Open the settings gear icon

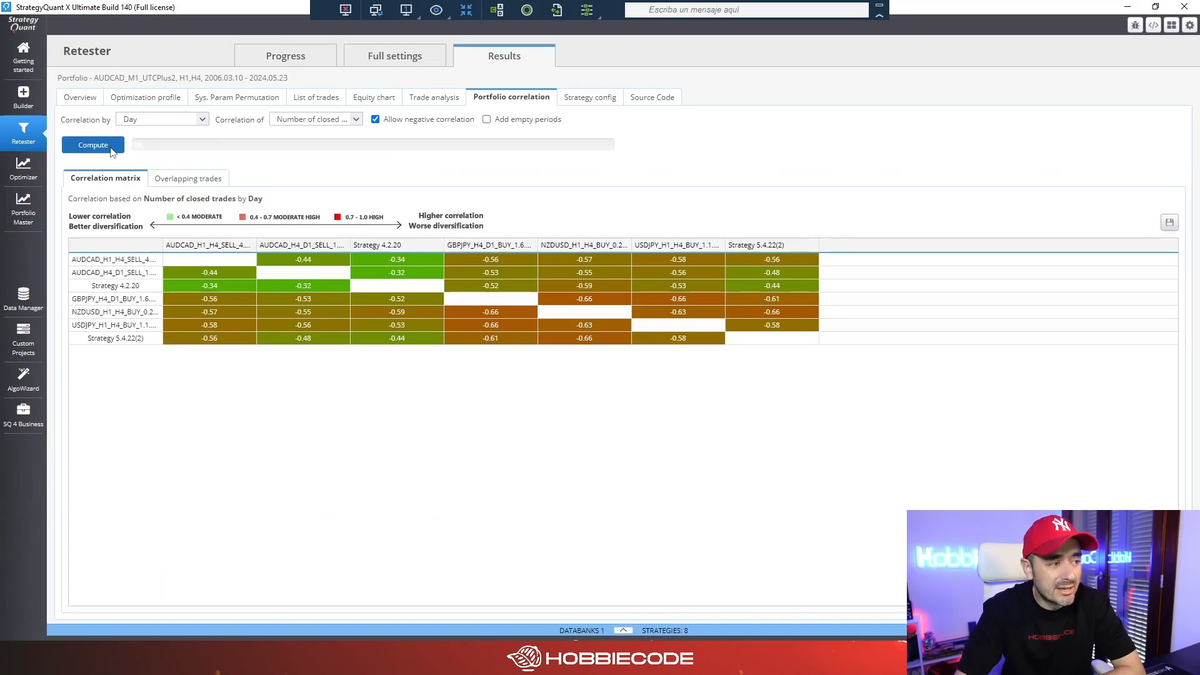tap(1189, 25)
